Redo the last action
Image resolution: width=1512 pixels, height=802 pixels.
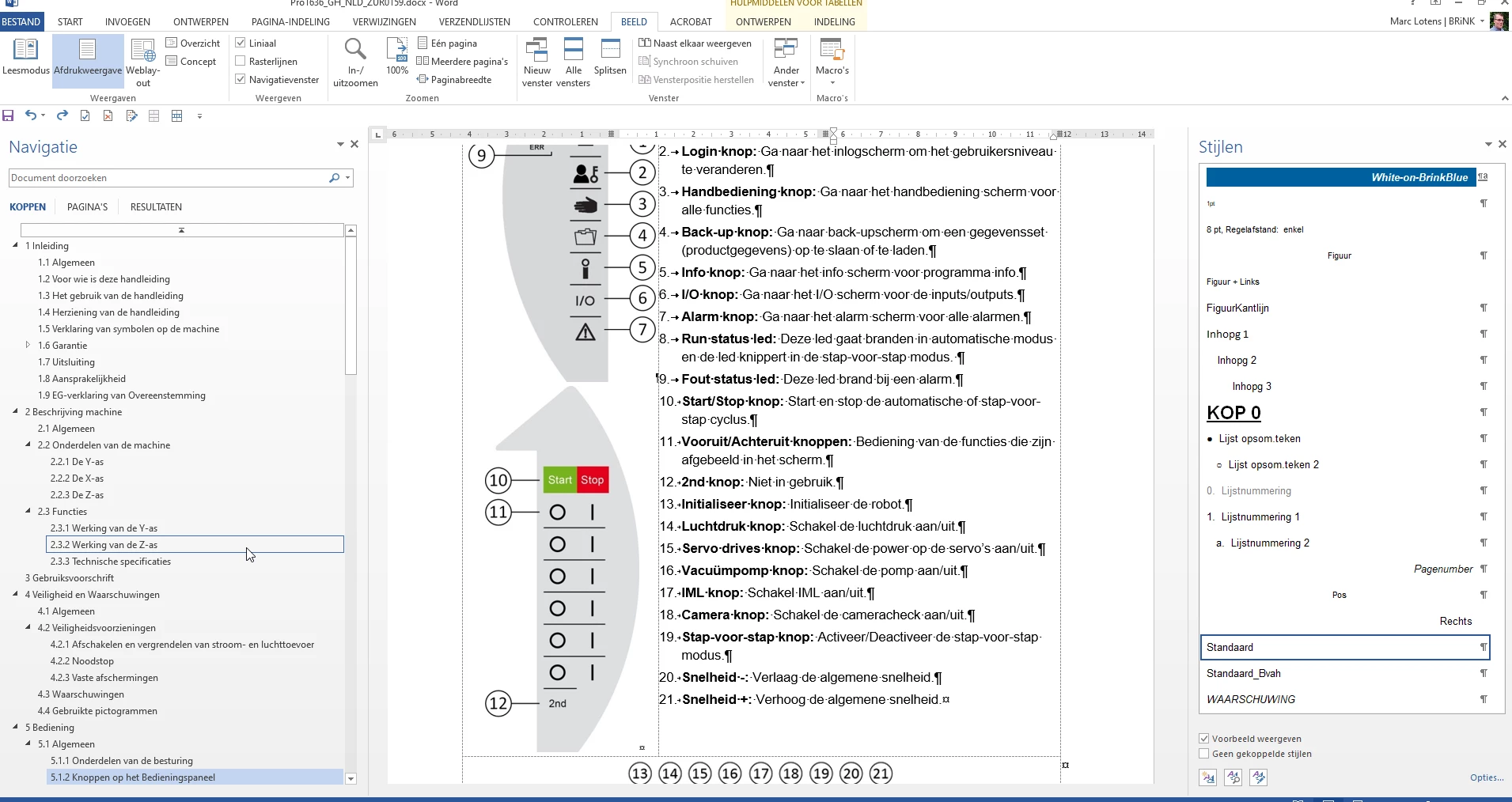(x=63, y=115)
